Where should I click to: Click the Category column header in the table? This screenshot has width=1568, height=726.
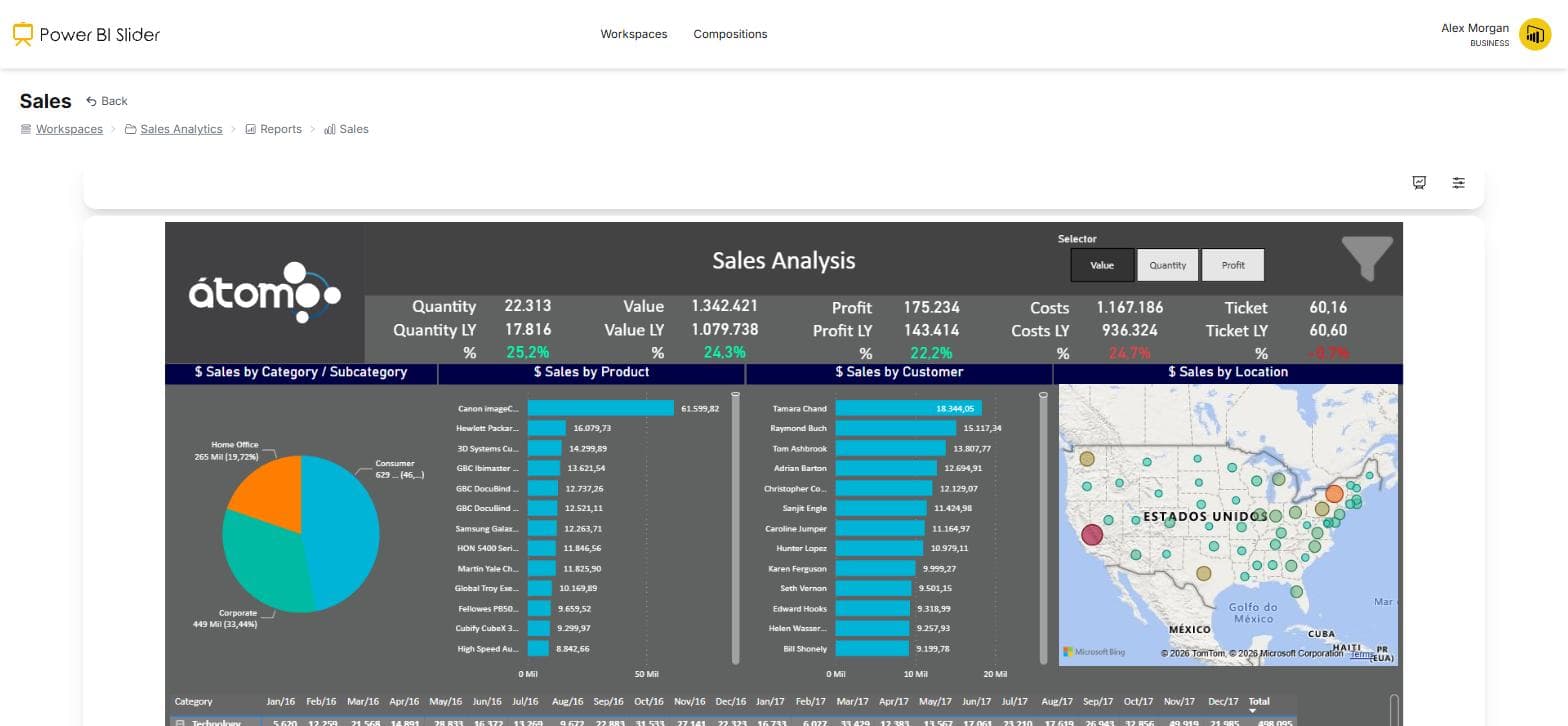pyautogui.click(x=193, y=702)
